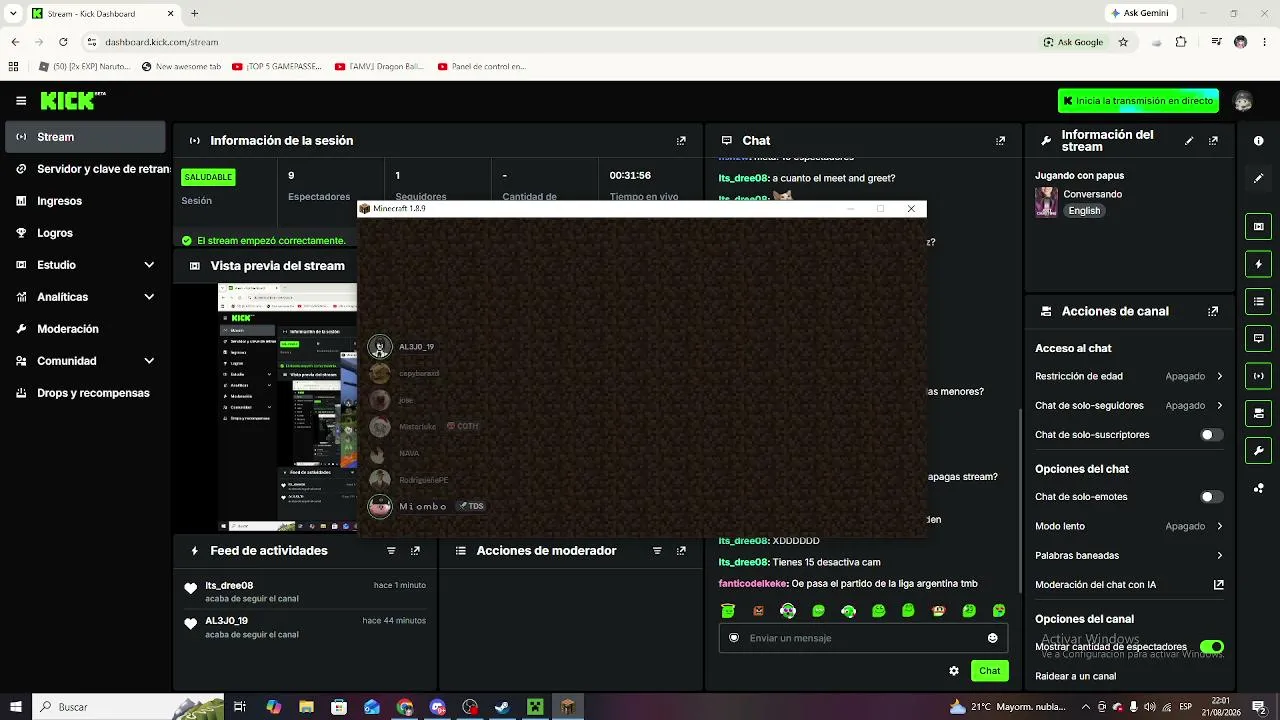Click Inicia la transmisión en directo button
Image resolution: width=1280 pixels, height=720 pixels.
(1138, 101)
